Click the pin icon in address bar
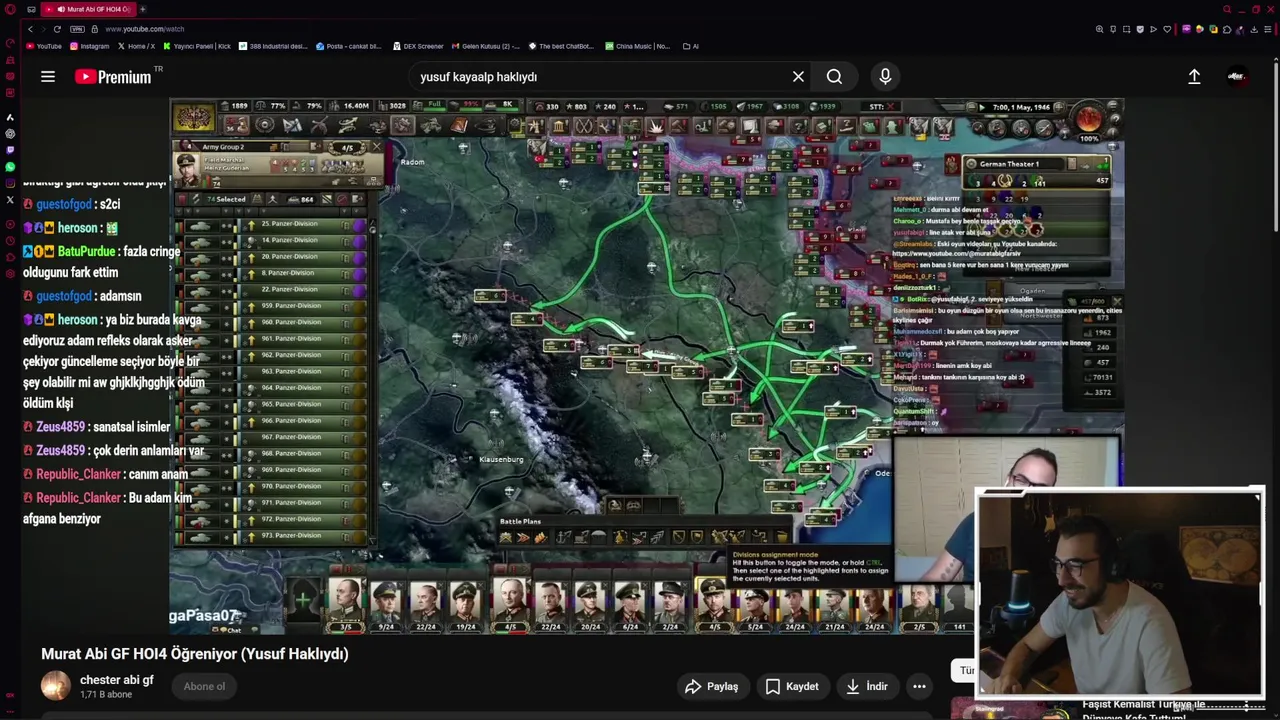Image resolution: width=1280 pixels, height=720 pixels. (x=1113, y=29)
